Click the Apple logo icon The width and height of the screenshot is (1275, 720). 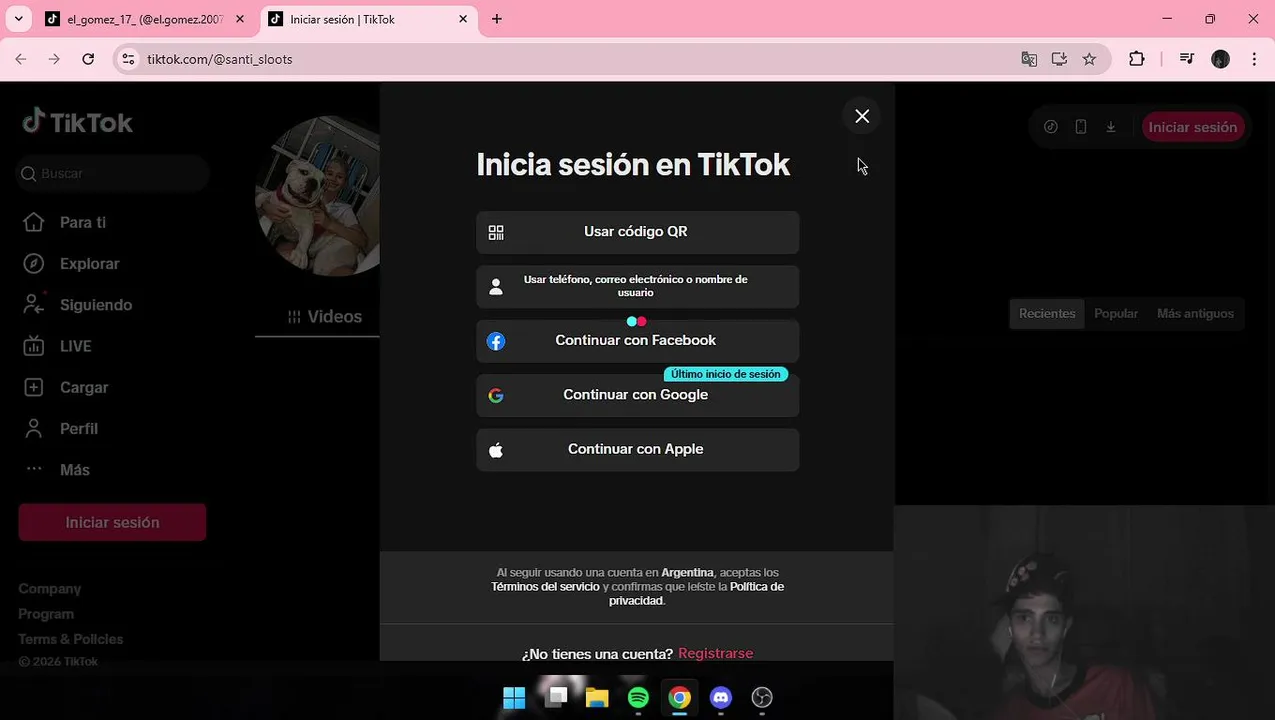[496, 450]
